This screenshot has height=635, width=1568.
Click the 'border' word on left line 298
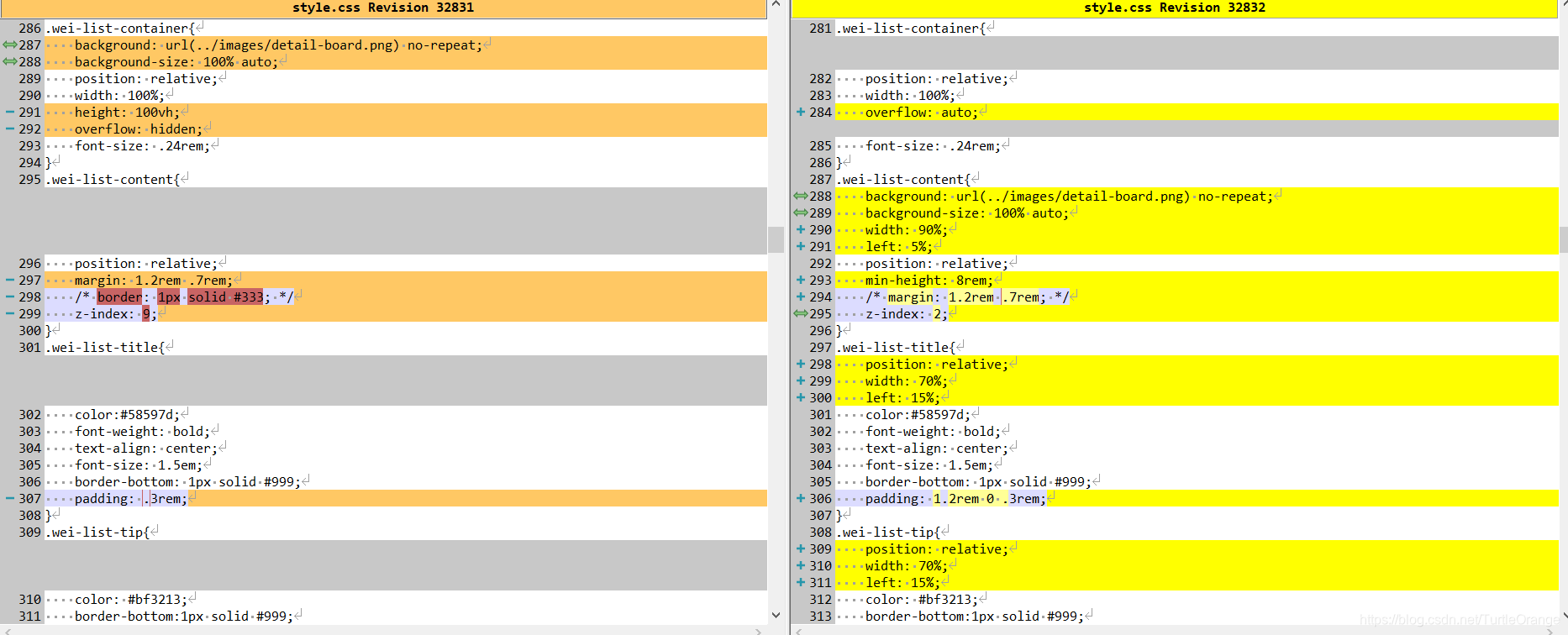[119, 297]
